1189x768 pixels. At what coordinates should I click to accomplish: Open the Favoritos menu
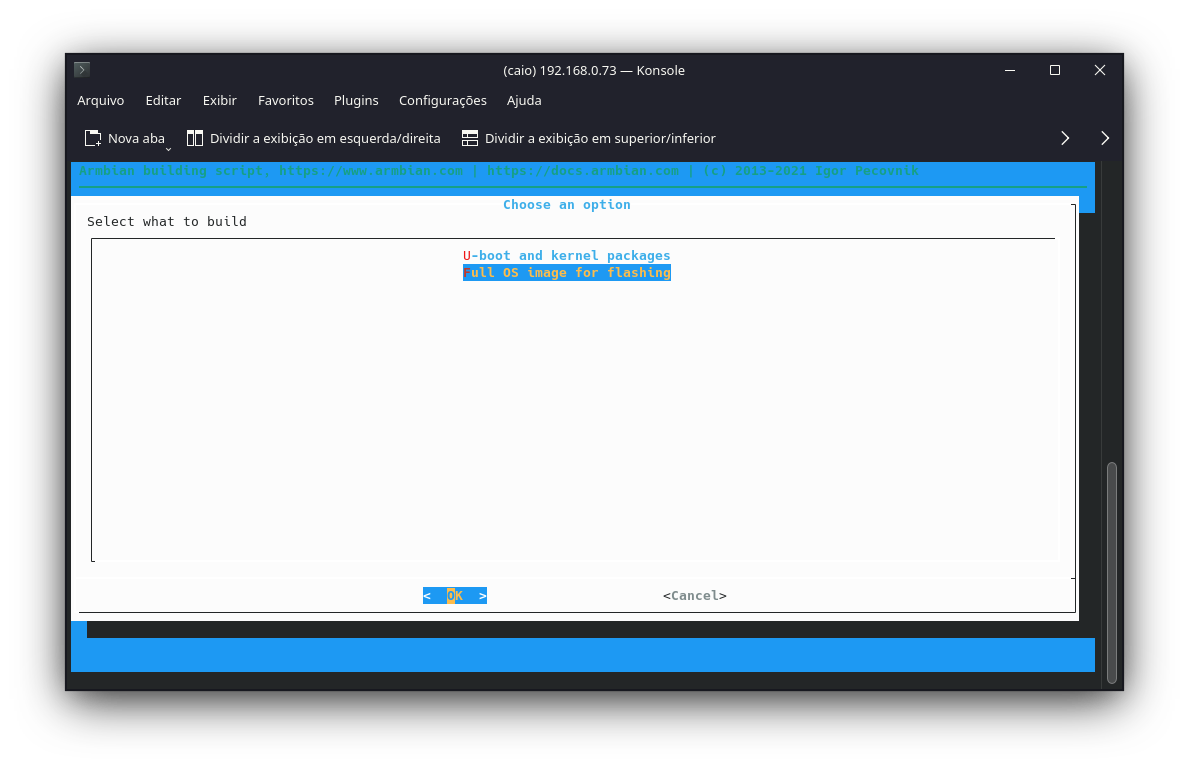click(x=285, y=101)
